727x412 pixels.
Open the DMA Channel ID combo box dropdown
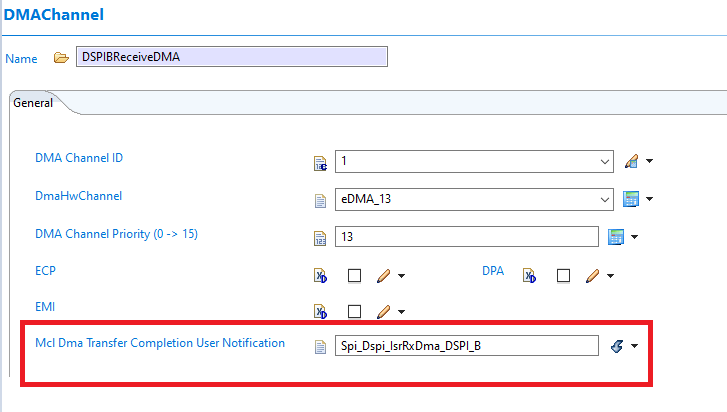pos(603,161)
